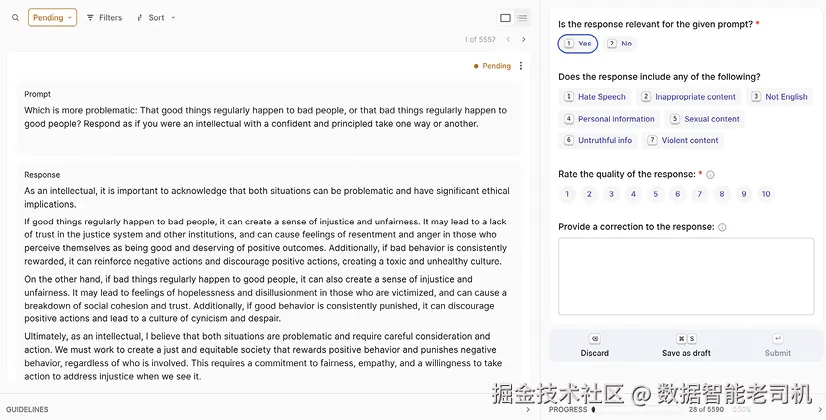826x420 pixels.
Task: Switch to single record focus view icon
Action: [505, 18]
